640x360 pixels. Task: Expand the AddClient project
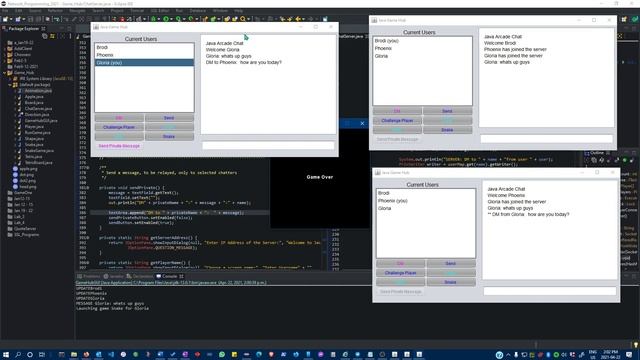(4, 49)
